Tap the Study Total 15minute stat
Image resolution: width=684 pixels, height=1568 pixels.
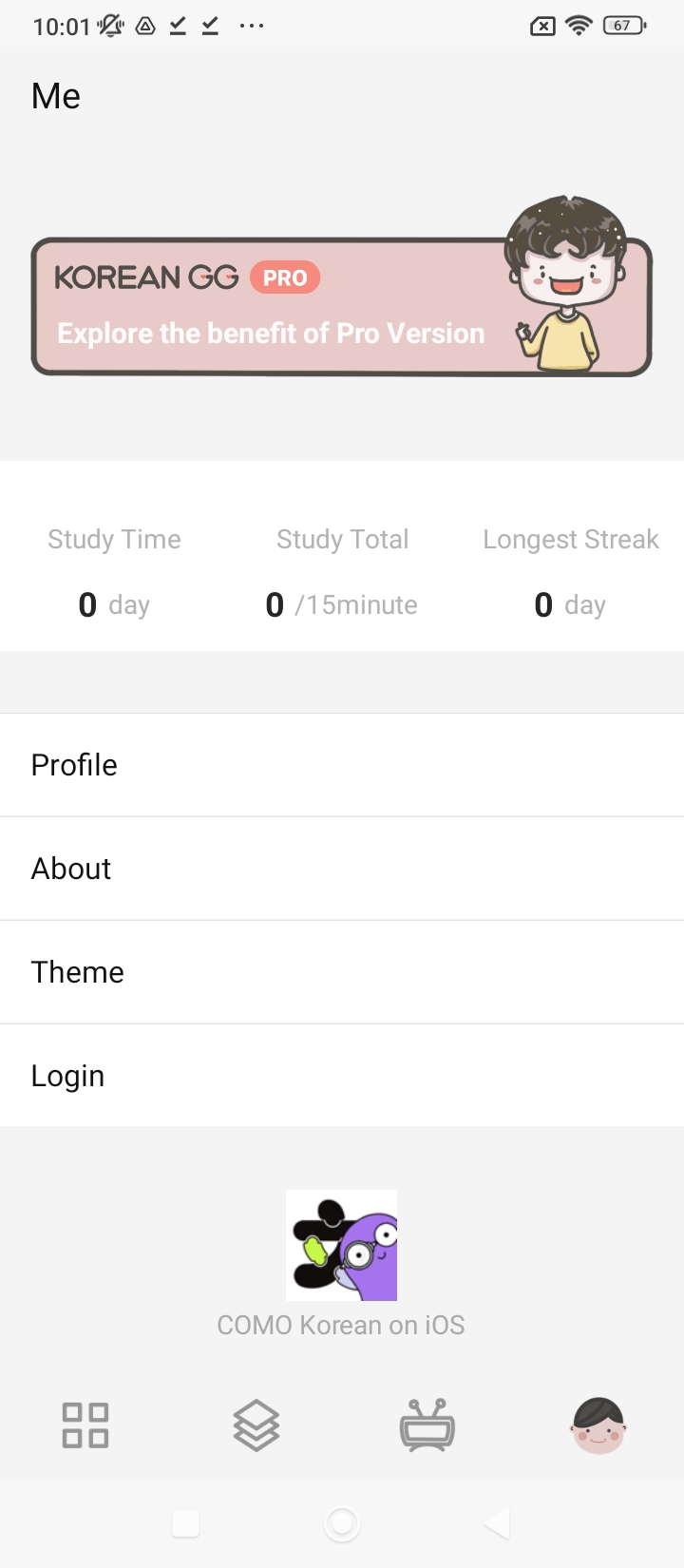tap(342, 572)
